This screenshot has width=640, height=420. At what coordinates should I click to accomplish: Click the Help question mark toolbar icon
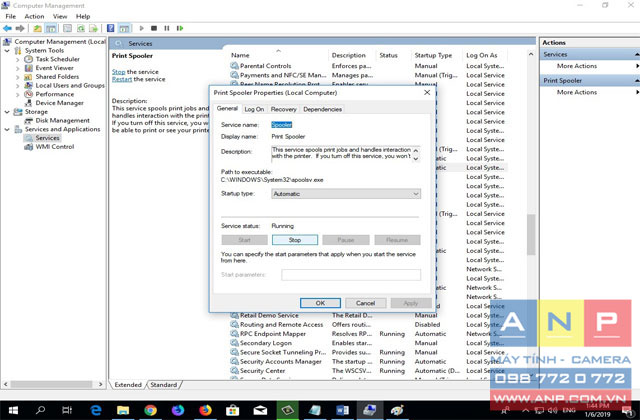point(111,28)
